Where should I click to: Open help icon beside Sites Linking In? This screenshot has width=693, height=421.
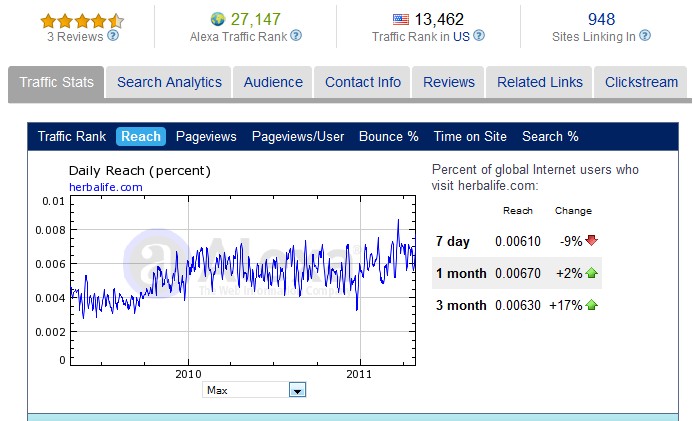(645, 35)
